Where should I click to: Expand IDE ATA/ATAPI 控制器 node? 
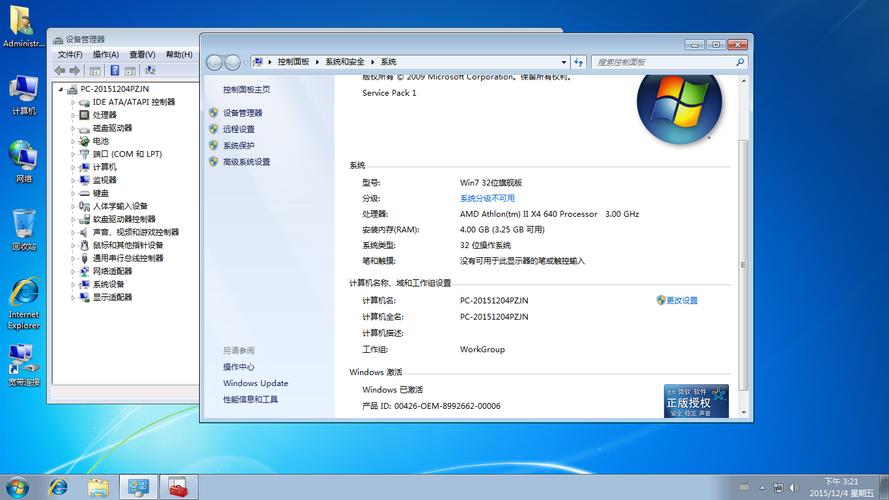(73, 102)
